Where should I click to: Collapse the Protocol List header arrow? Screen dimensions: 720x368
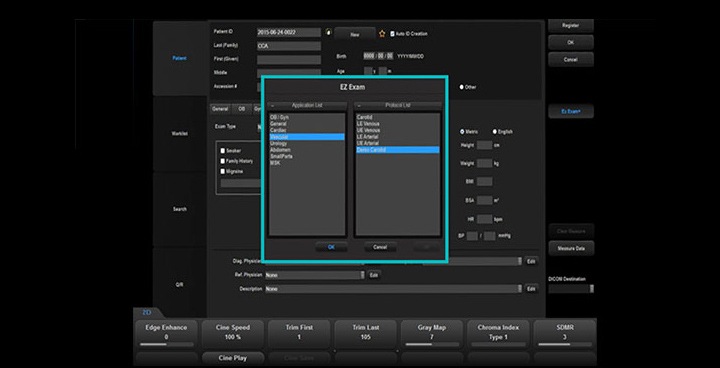pos(359,106)
